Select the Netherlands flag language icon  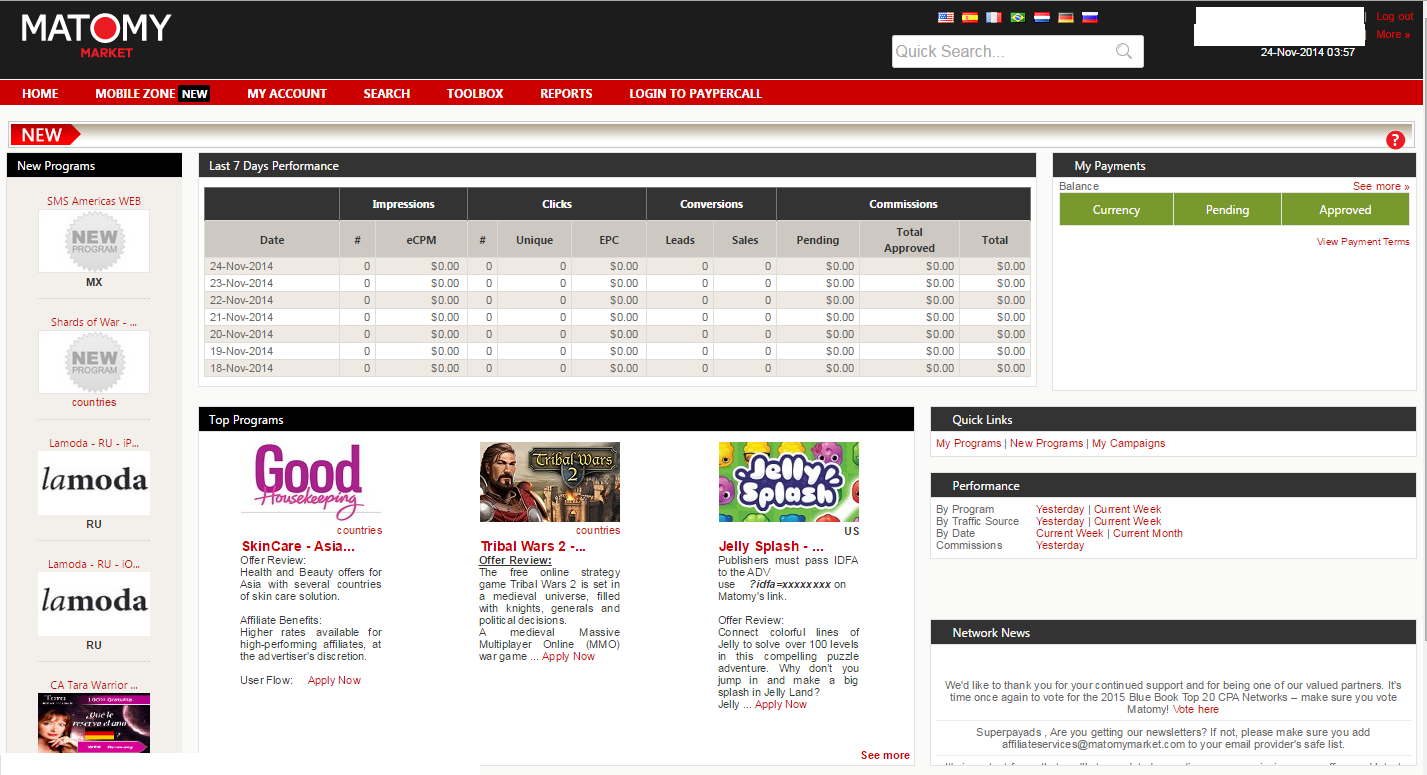(x=1042, y=17)
